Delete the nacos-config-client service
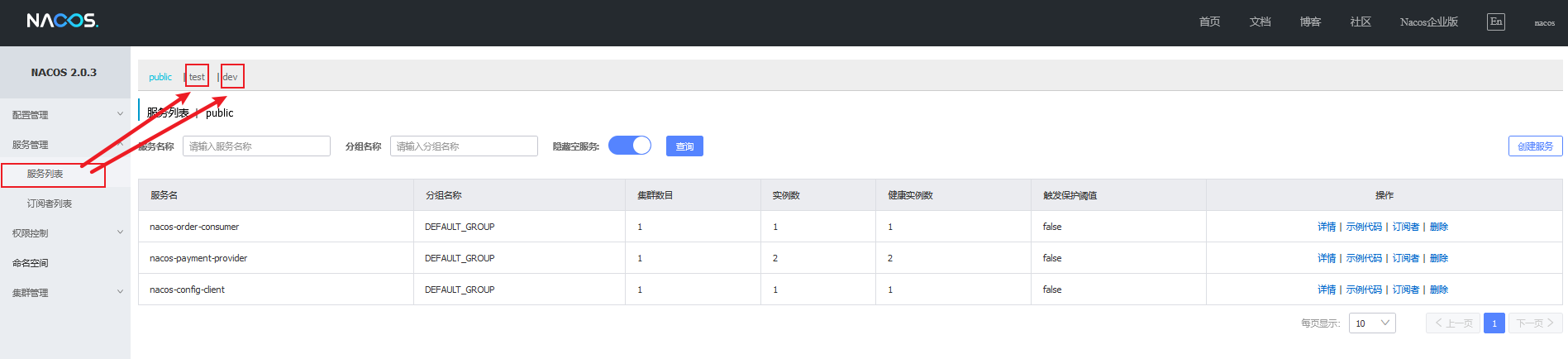1568x359 pixels. point(1438,290)
